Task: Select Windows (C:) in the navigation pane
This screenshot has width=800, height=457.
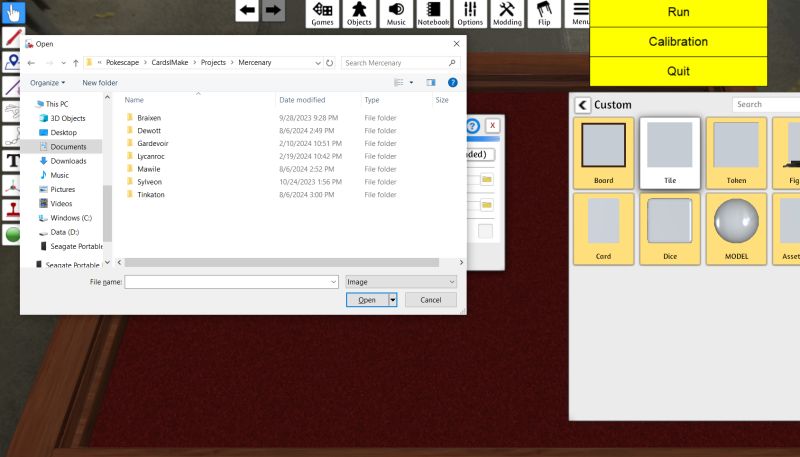Action: coord(71,218)
